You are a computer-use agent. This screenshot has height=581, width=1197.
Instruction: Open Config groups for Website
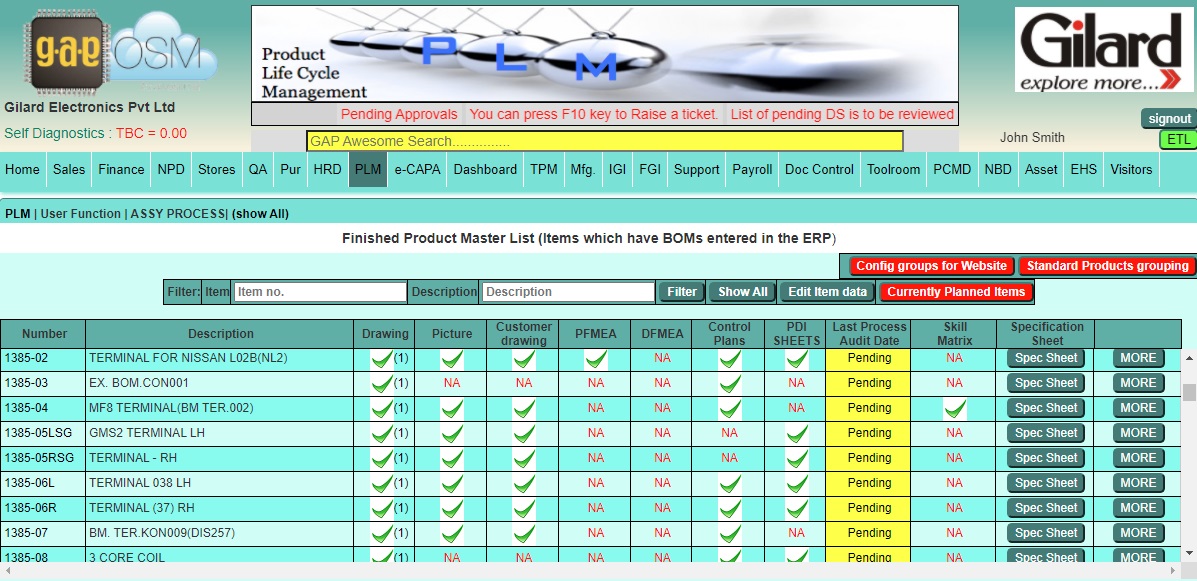coord(931,266)
